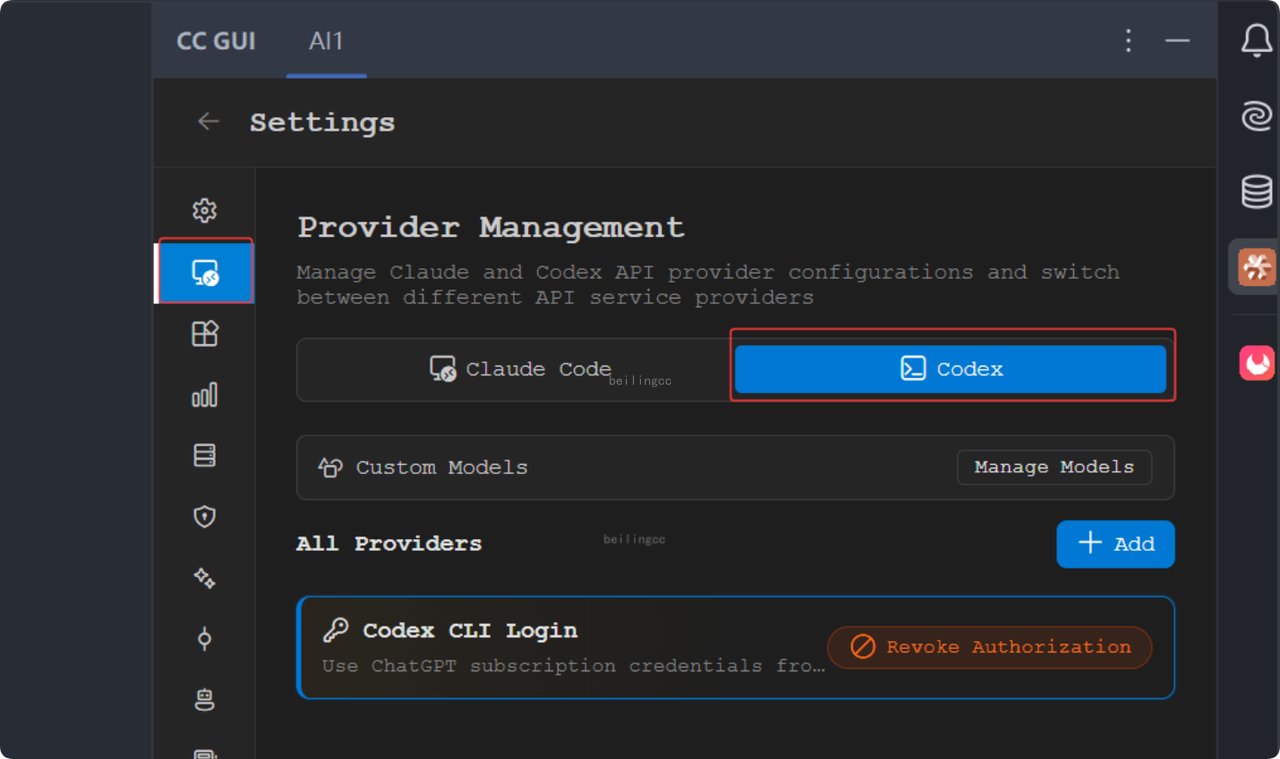Add a new provider

1116,544
